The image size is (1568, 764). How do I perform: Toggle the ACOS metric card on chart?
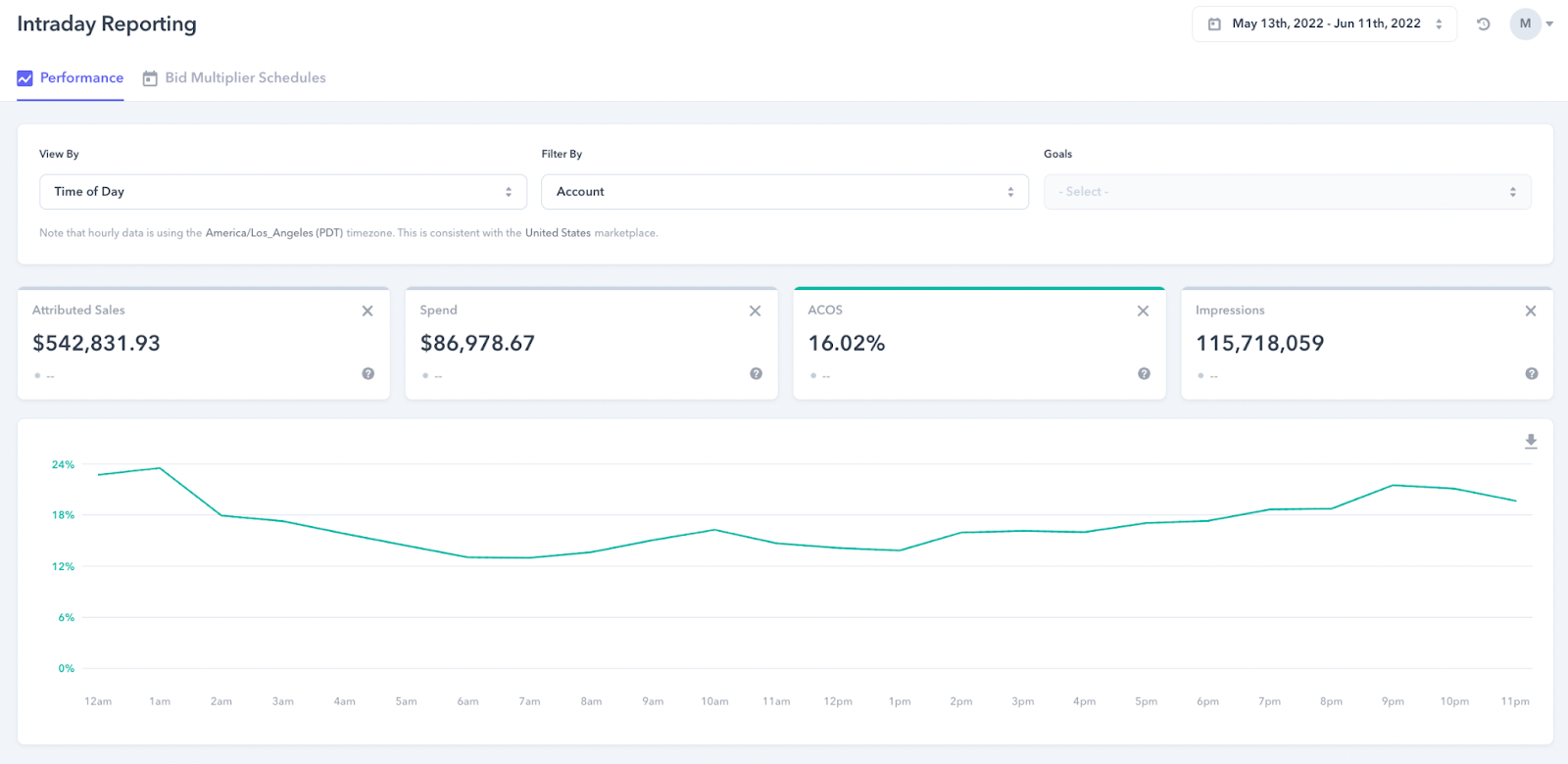980,343
